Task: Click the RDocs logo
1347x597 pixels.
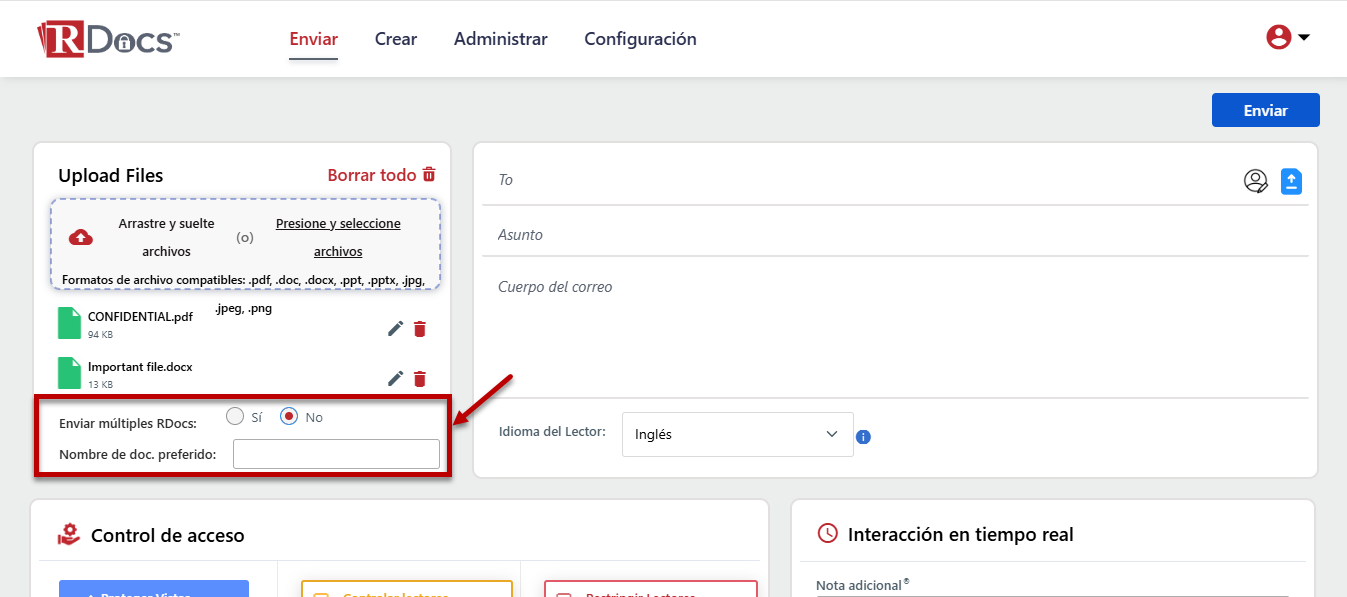Action: 109,40
